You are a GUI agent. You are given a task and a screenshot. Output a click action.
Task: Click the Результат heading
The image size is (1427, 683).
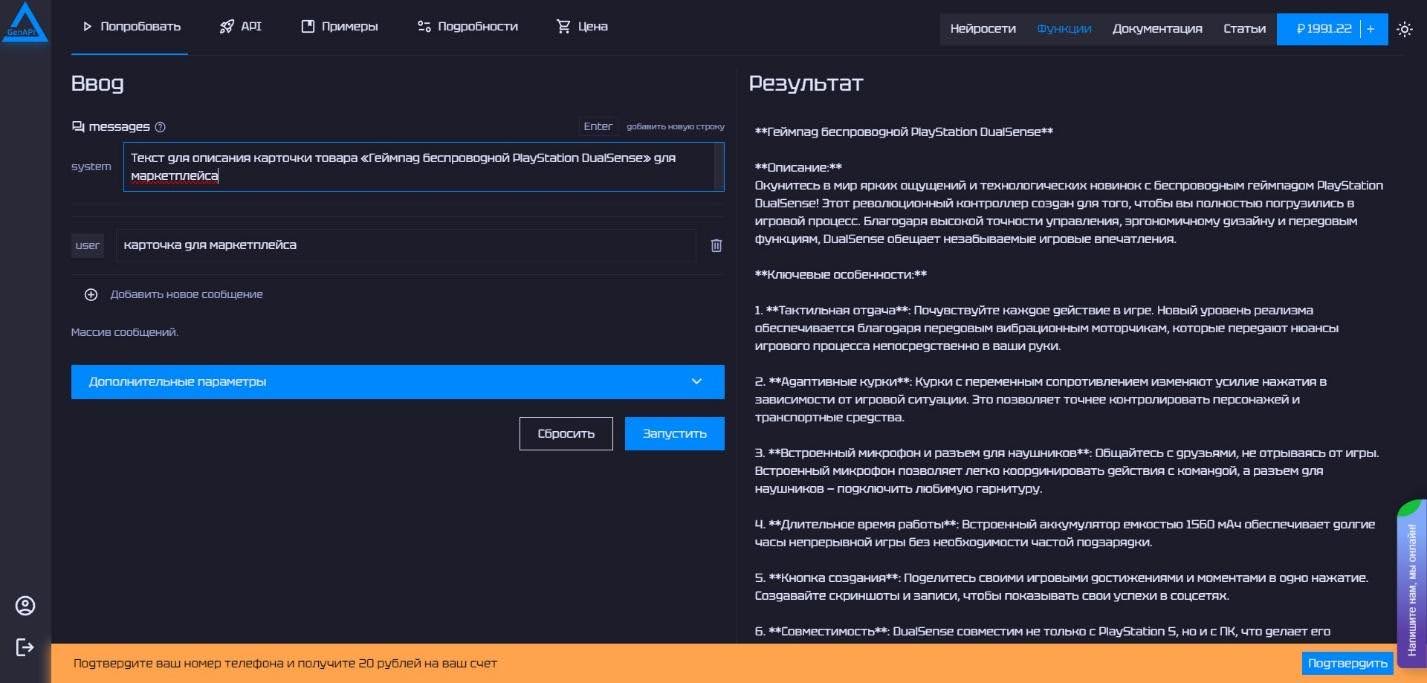pyautogui.click(x=806, y=84)
